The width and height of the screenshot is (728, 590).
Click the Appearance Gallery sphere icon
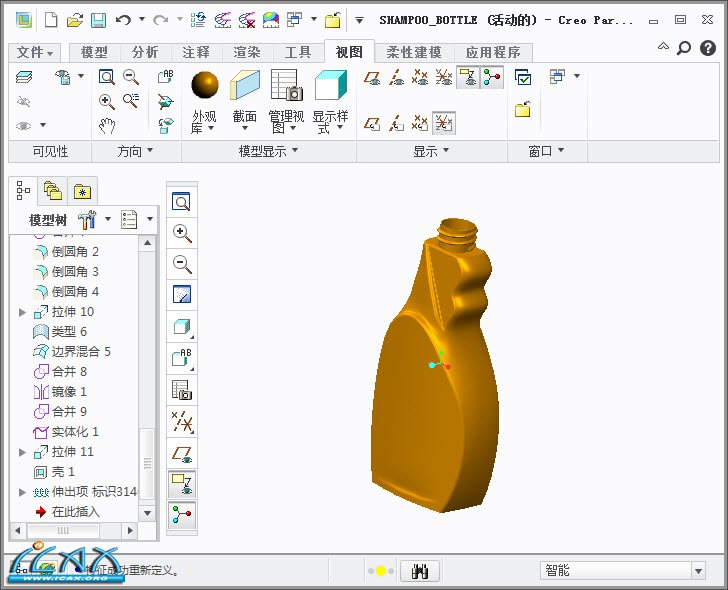click(x=204, y=85)
